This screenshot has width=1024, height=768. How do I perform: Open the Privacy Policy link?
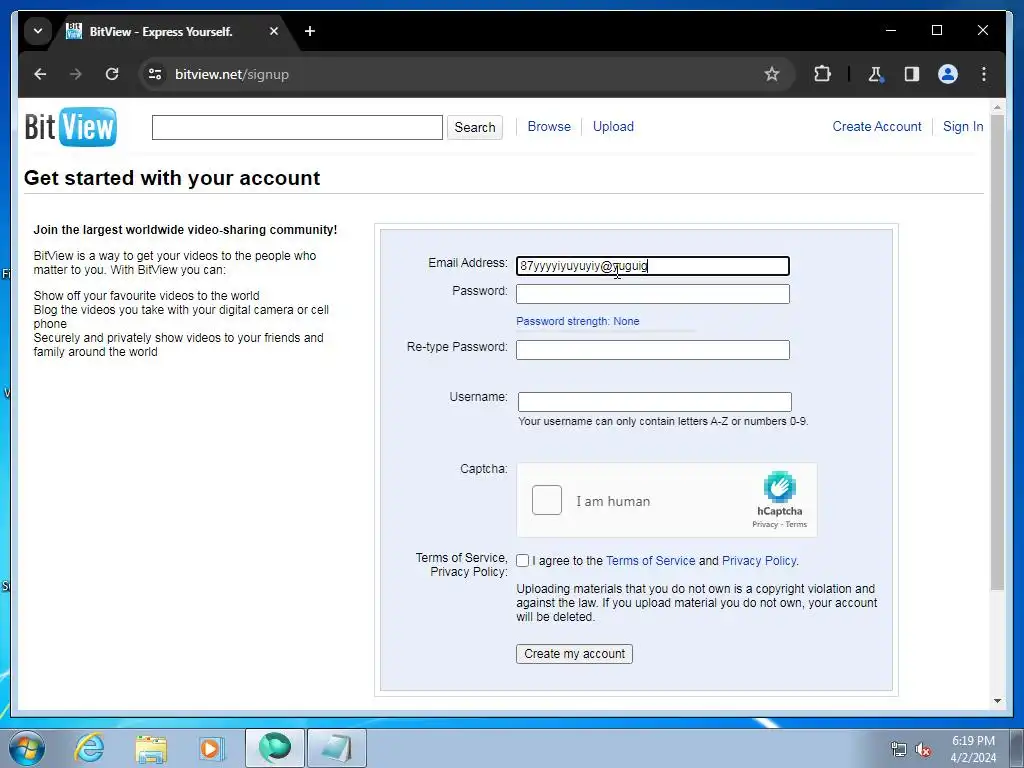pyautogui.click(x=759, y=561)
